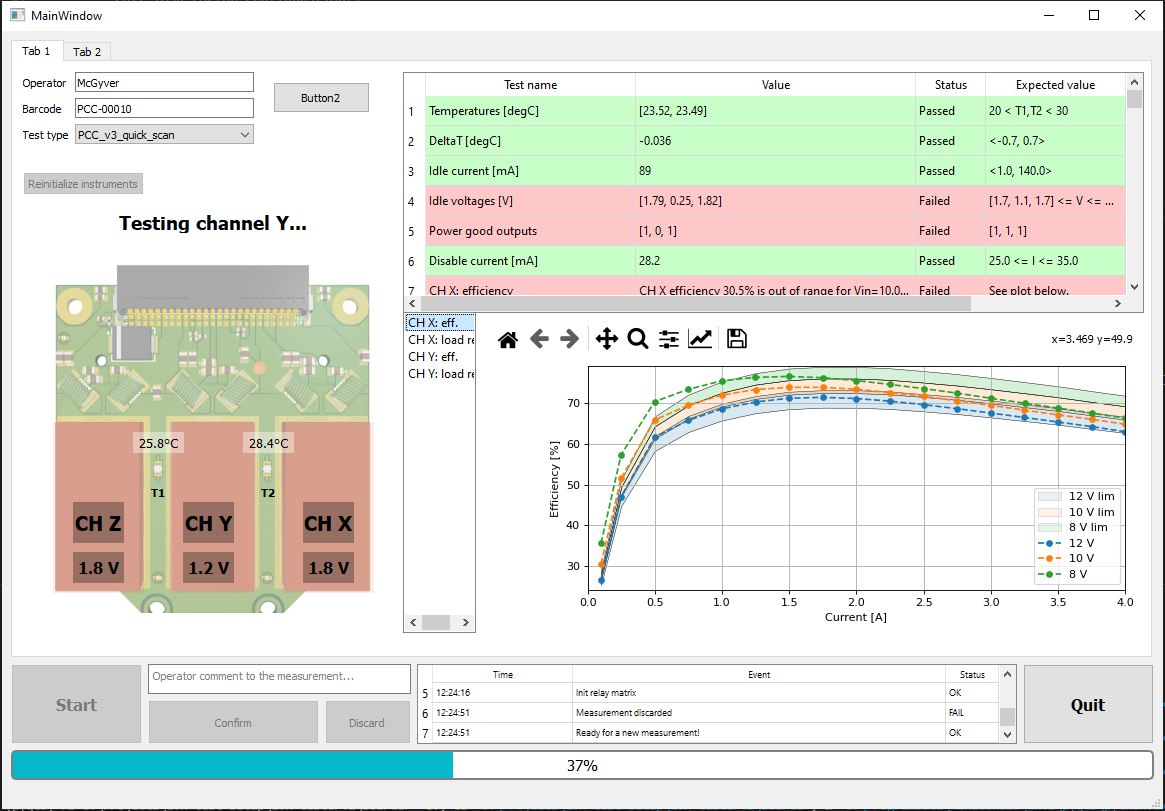Open the Test type dropdown
Viewport: 1165px width, 811px height.
pos(164,135)
